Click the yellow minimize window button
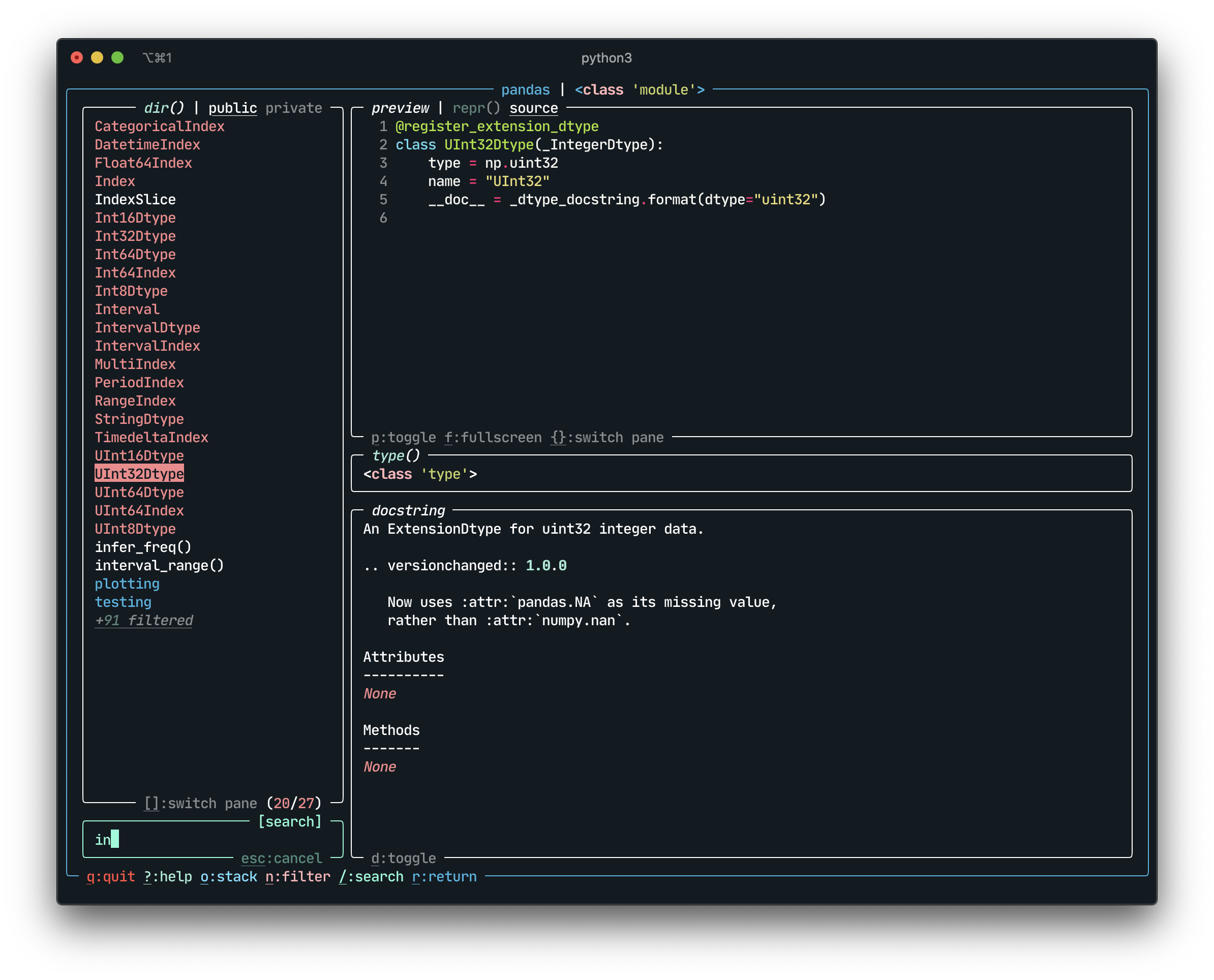Screen dimensions: 1214x980 (x=97, y=57)
